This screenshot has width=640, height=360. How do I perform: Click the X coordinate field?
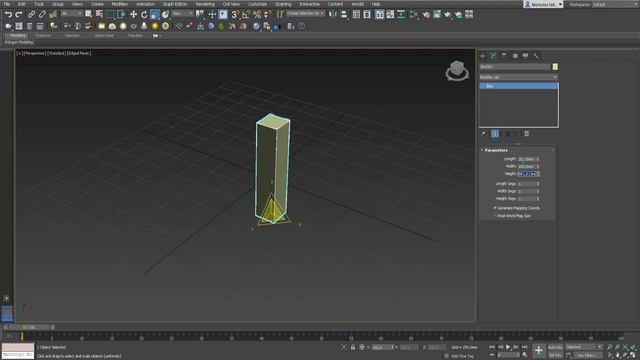click(x=382, y=347)
